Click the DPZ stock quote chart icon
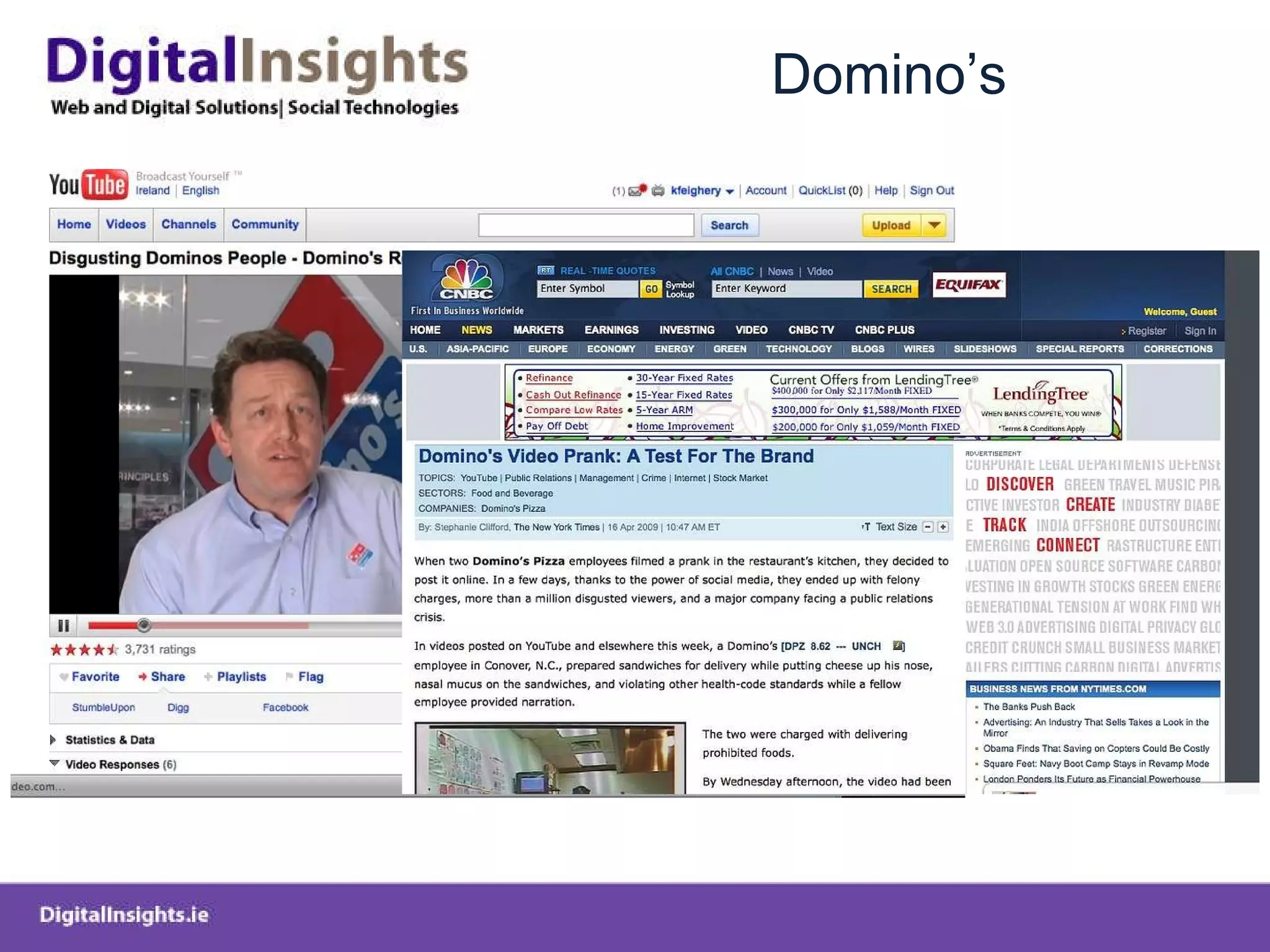 click(898, 646)
